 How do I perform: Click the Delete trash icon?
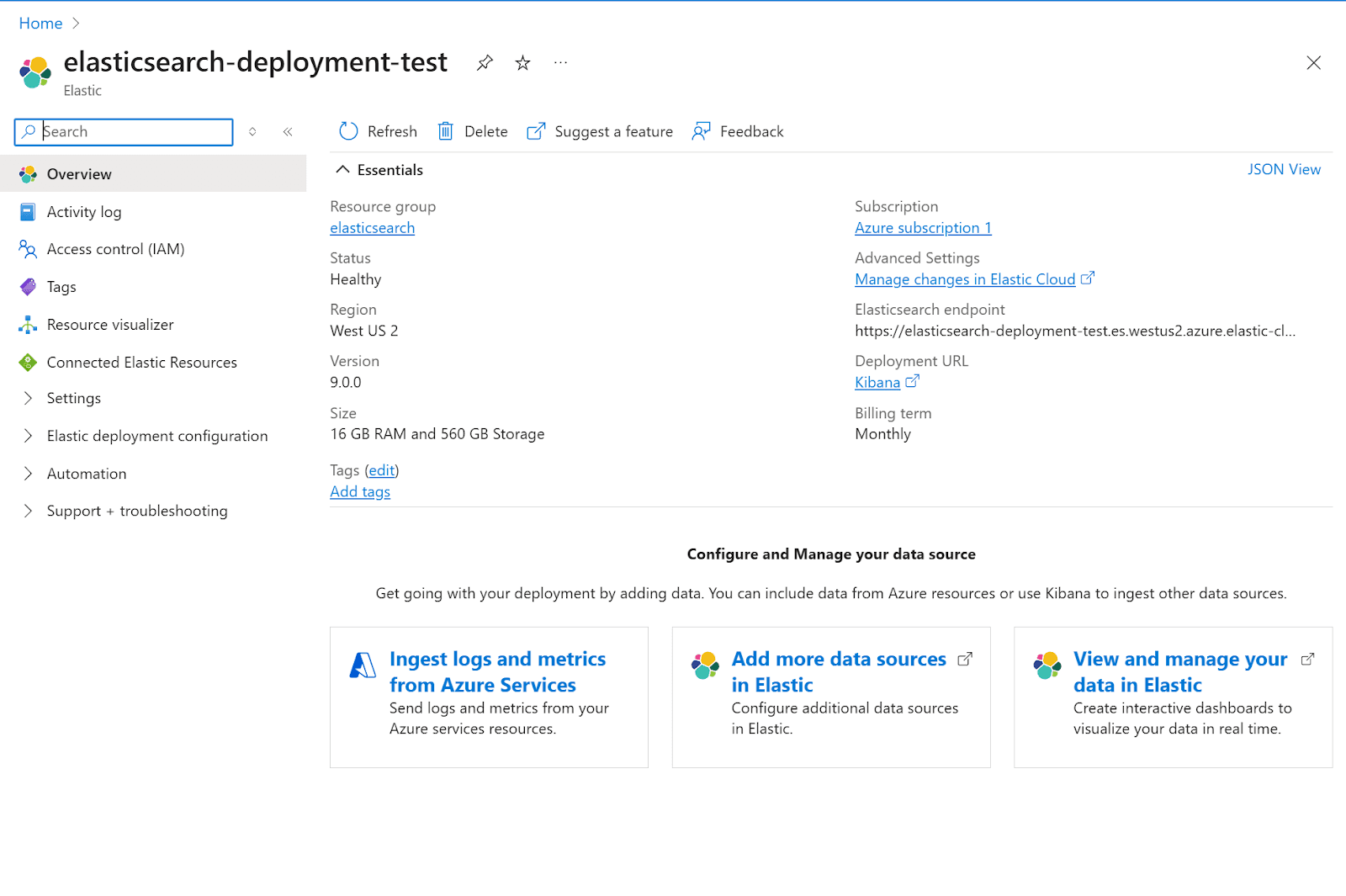(445, 131)
